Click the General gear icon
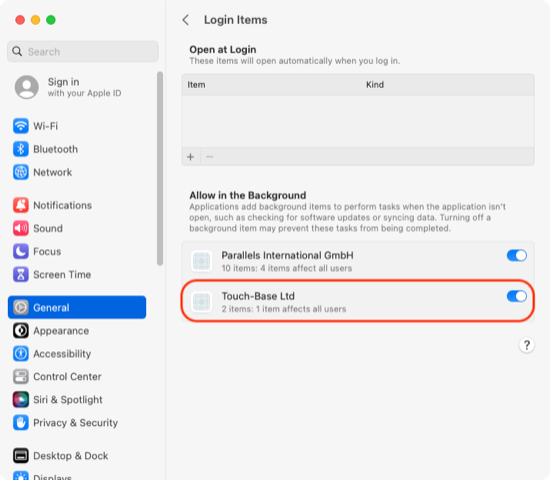Viewport: 550px width, 480px height. (21, 307)
